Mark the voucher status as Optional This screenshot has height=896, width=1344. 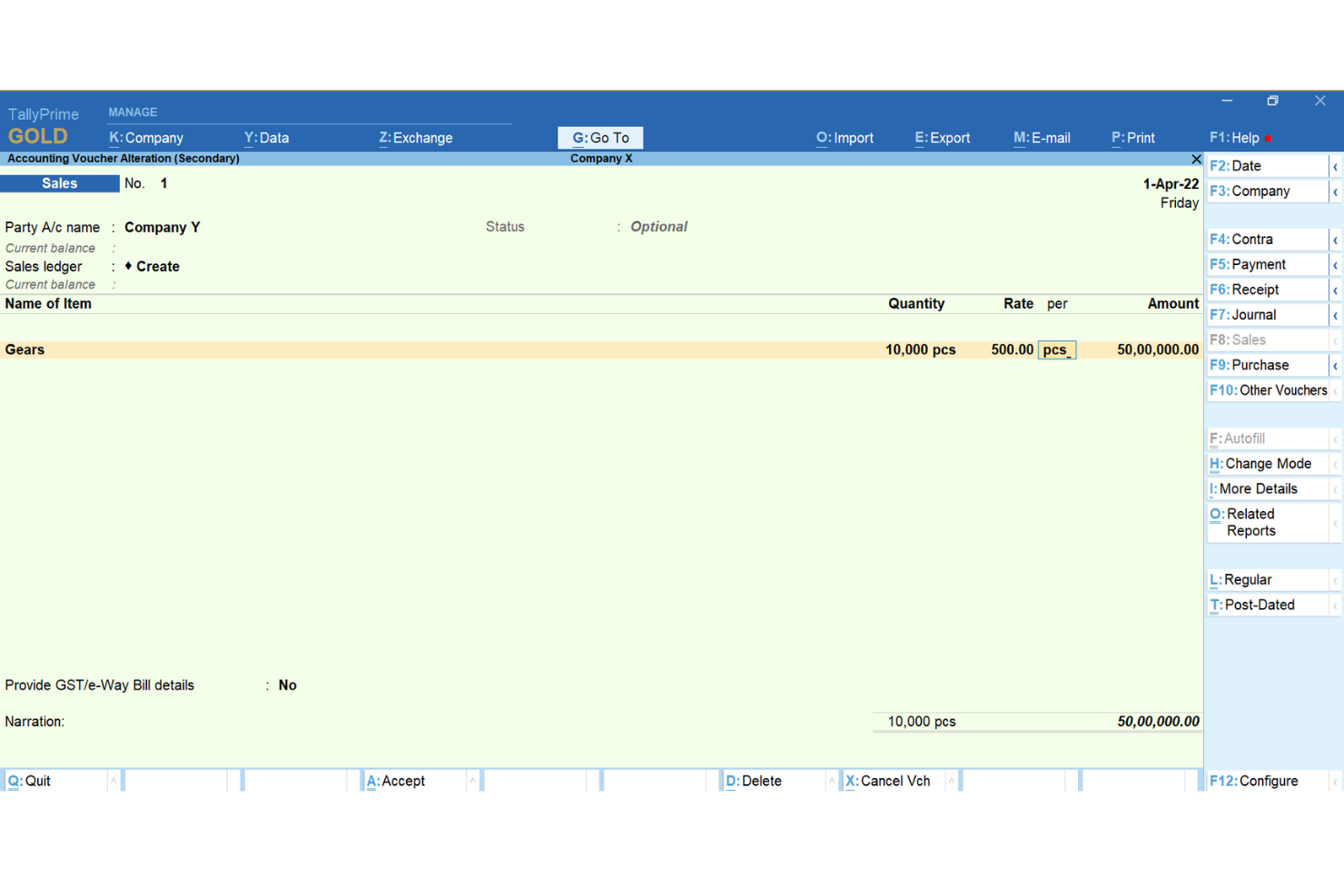657,226
